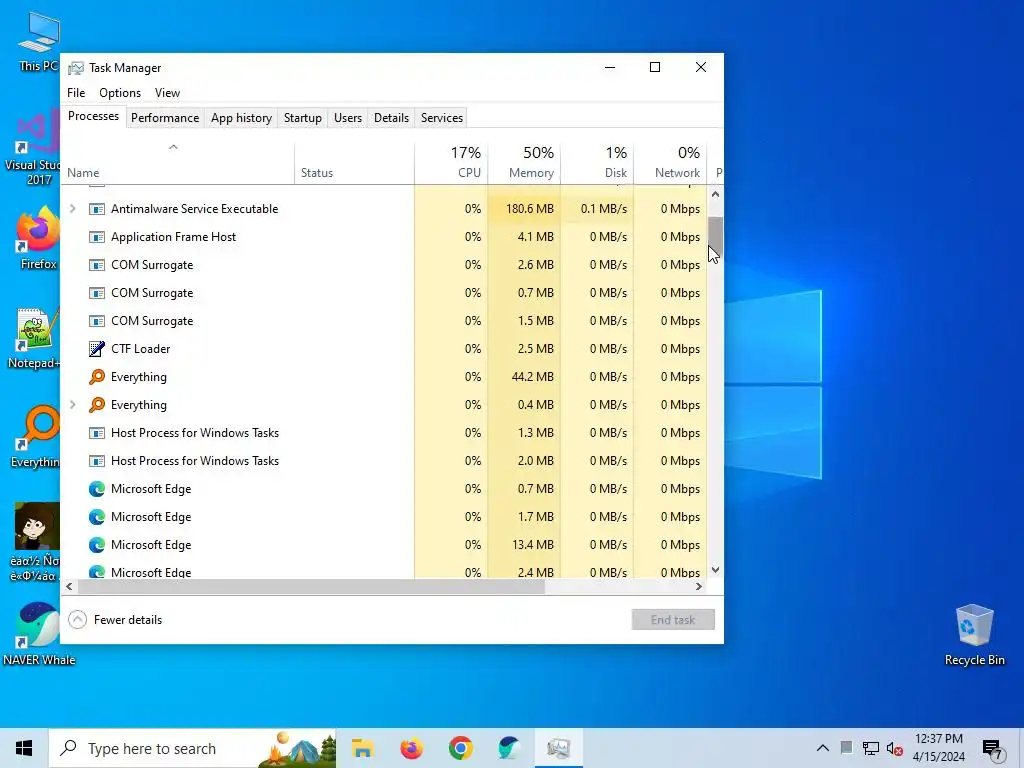Screen dimensions: 1024x768
Task: Click the vertical scrollbar down arrow
Action: click(715, 570)
